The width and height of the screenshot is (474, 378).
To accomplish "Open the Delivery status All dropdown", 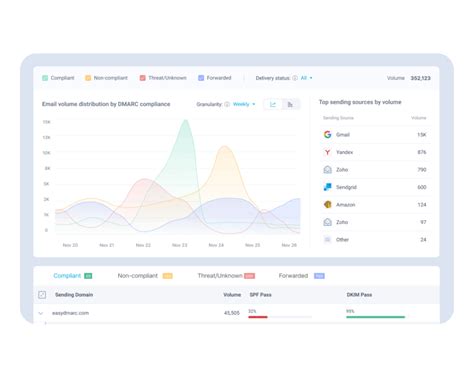I will coord(307,78).
